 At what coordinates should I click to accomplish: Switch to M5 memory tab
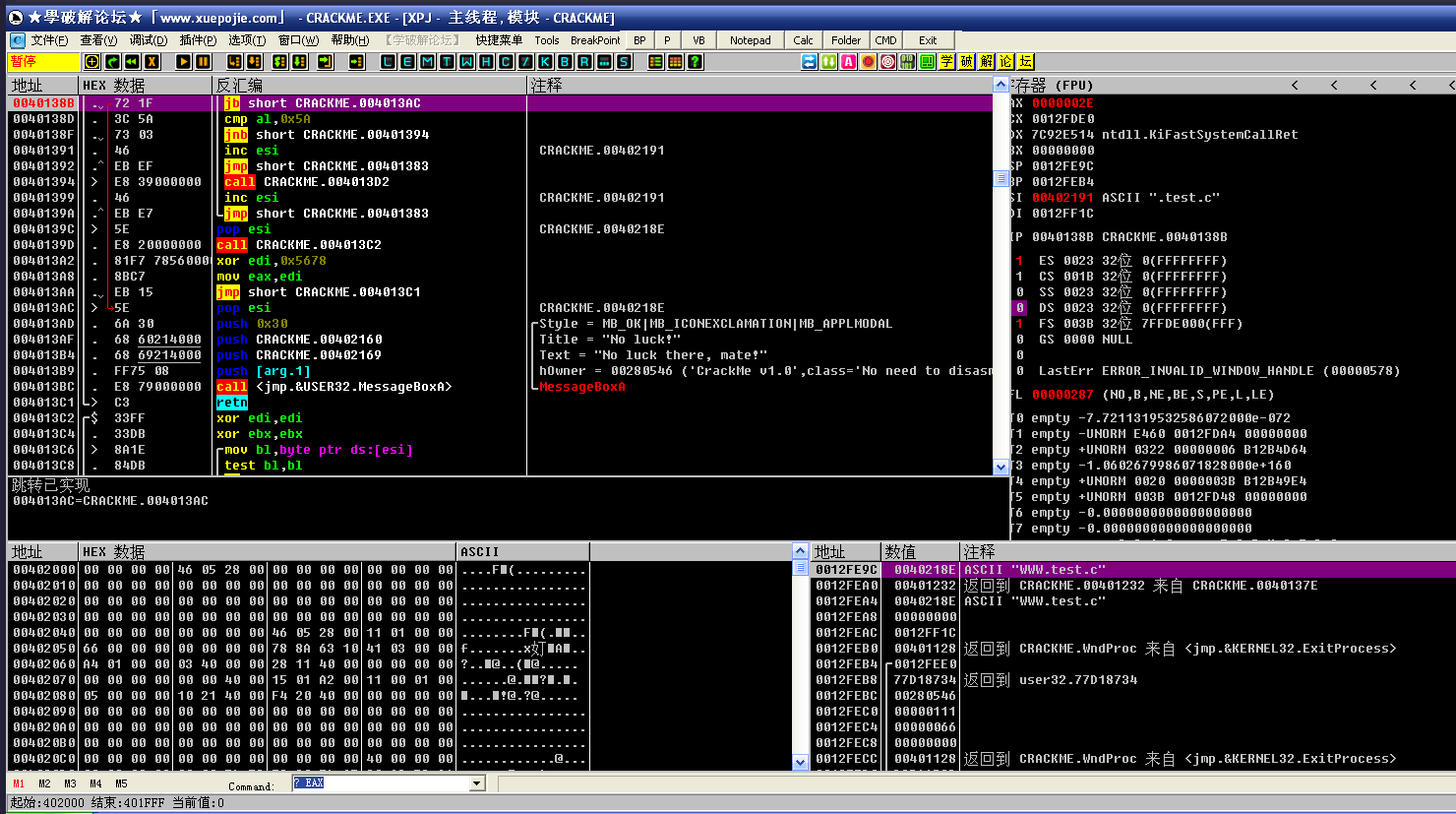[x=121, y=783]
